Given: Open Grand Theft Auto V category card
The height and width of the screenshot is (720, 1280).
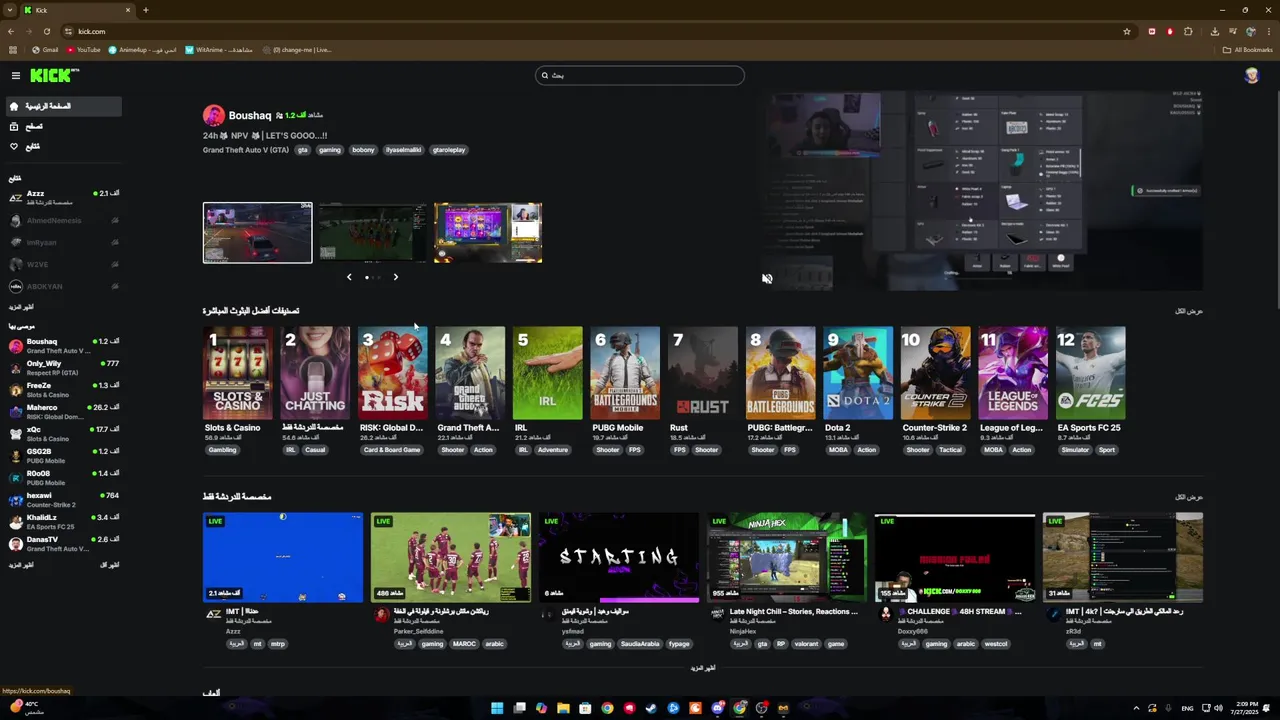Looking at the screenshot, I should 471,373.
